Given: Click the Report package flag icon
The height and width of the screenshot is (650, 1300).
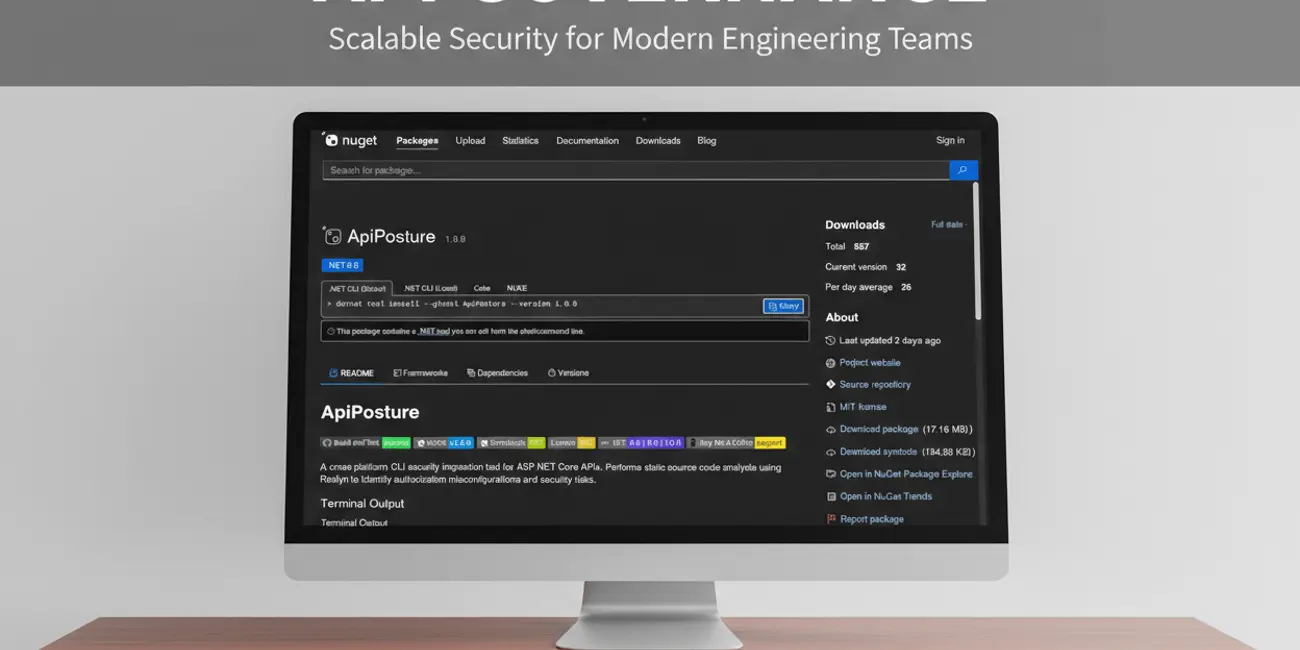Looking at the screenshot, I should pyautogui.click(x=830, y=519).
